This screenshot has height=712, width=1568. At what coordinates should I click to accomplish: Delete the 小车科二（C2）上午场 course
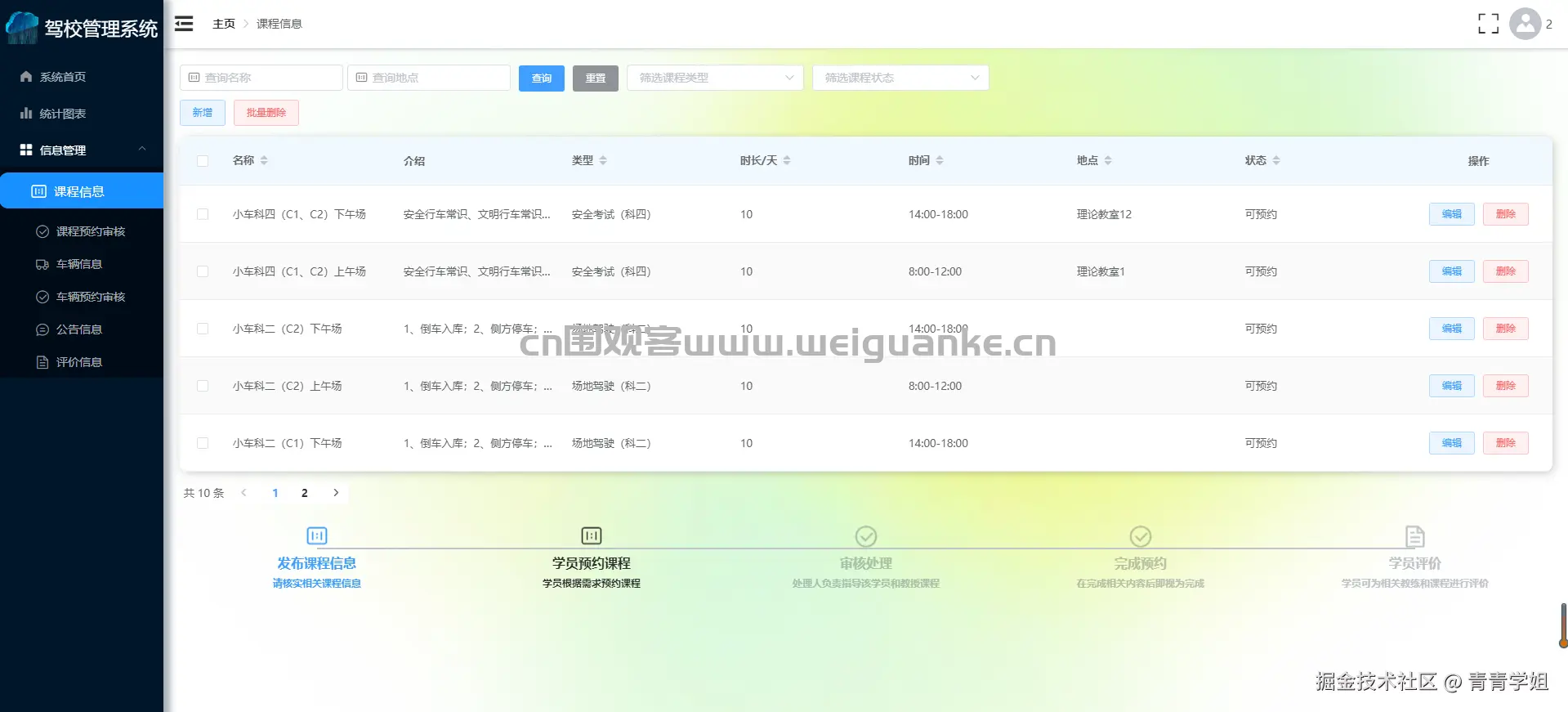(1506, 386)
